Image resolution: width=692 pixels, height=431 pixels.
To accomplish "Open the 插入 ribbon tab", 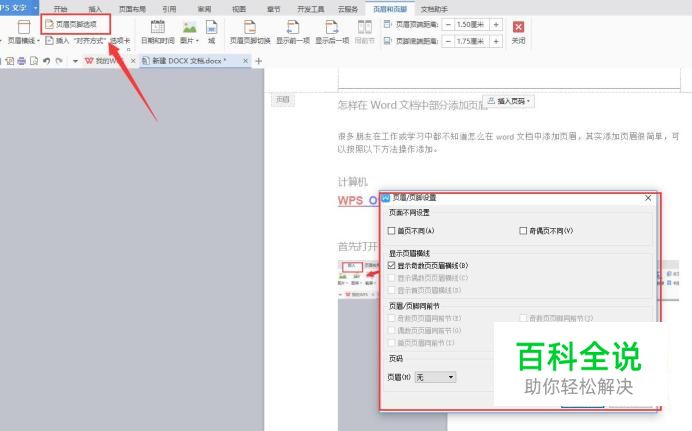I will 95,9.
